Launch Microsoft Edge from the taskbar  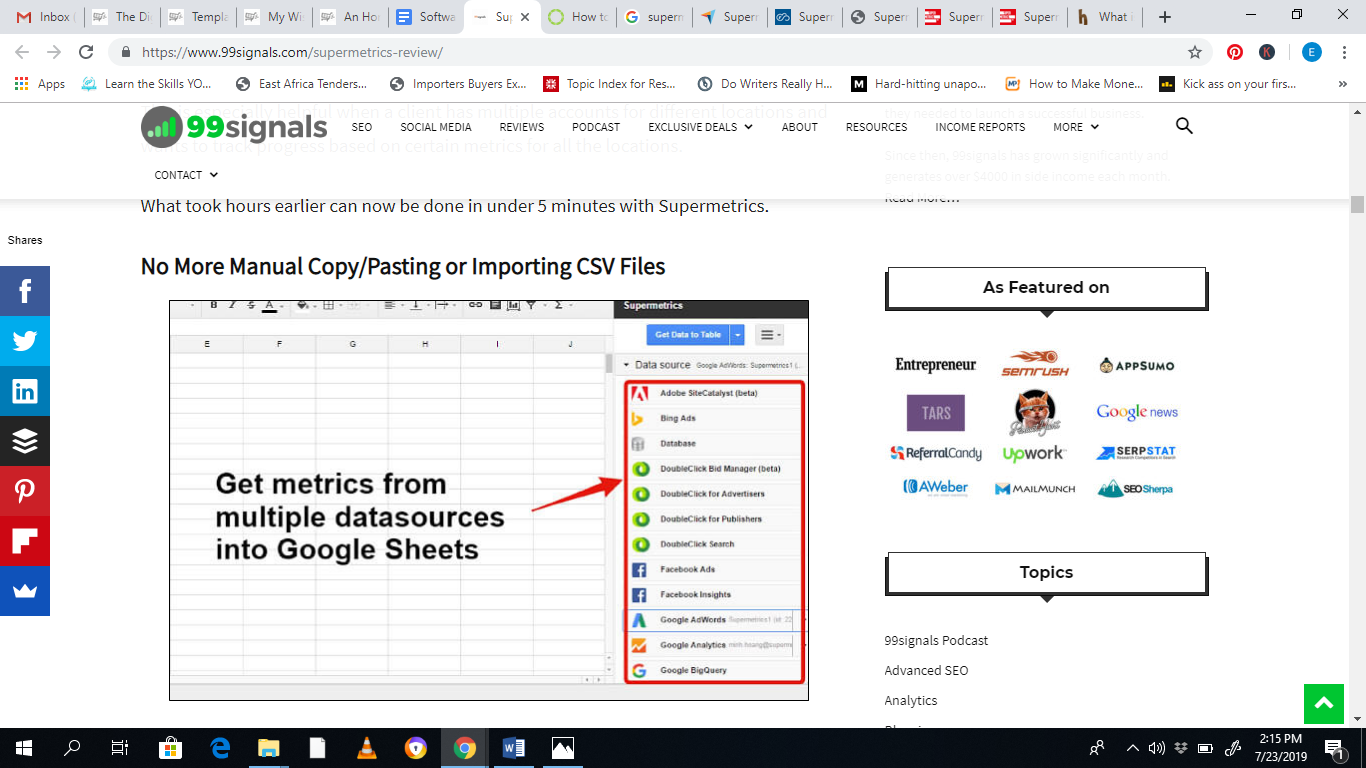[220, 748]
